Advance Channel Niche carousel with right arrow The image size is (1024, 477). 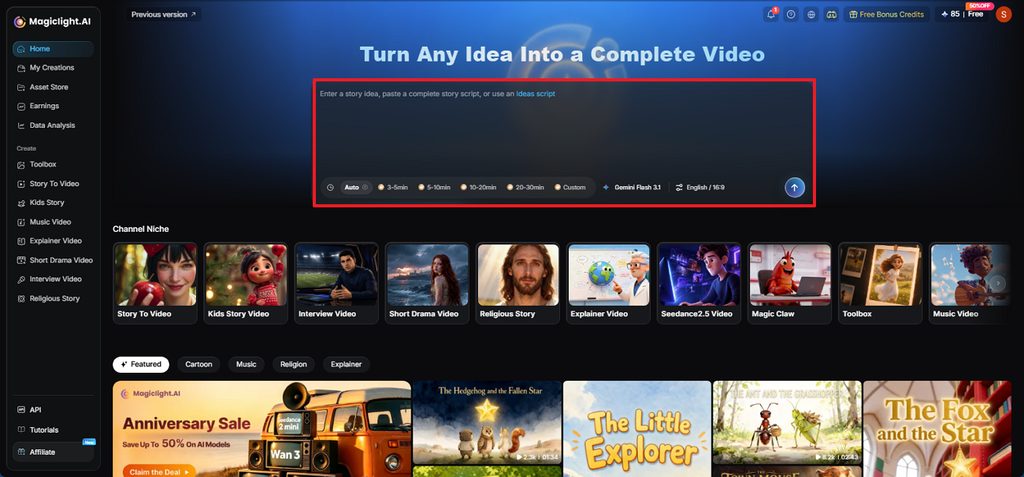pos(997,283)
